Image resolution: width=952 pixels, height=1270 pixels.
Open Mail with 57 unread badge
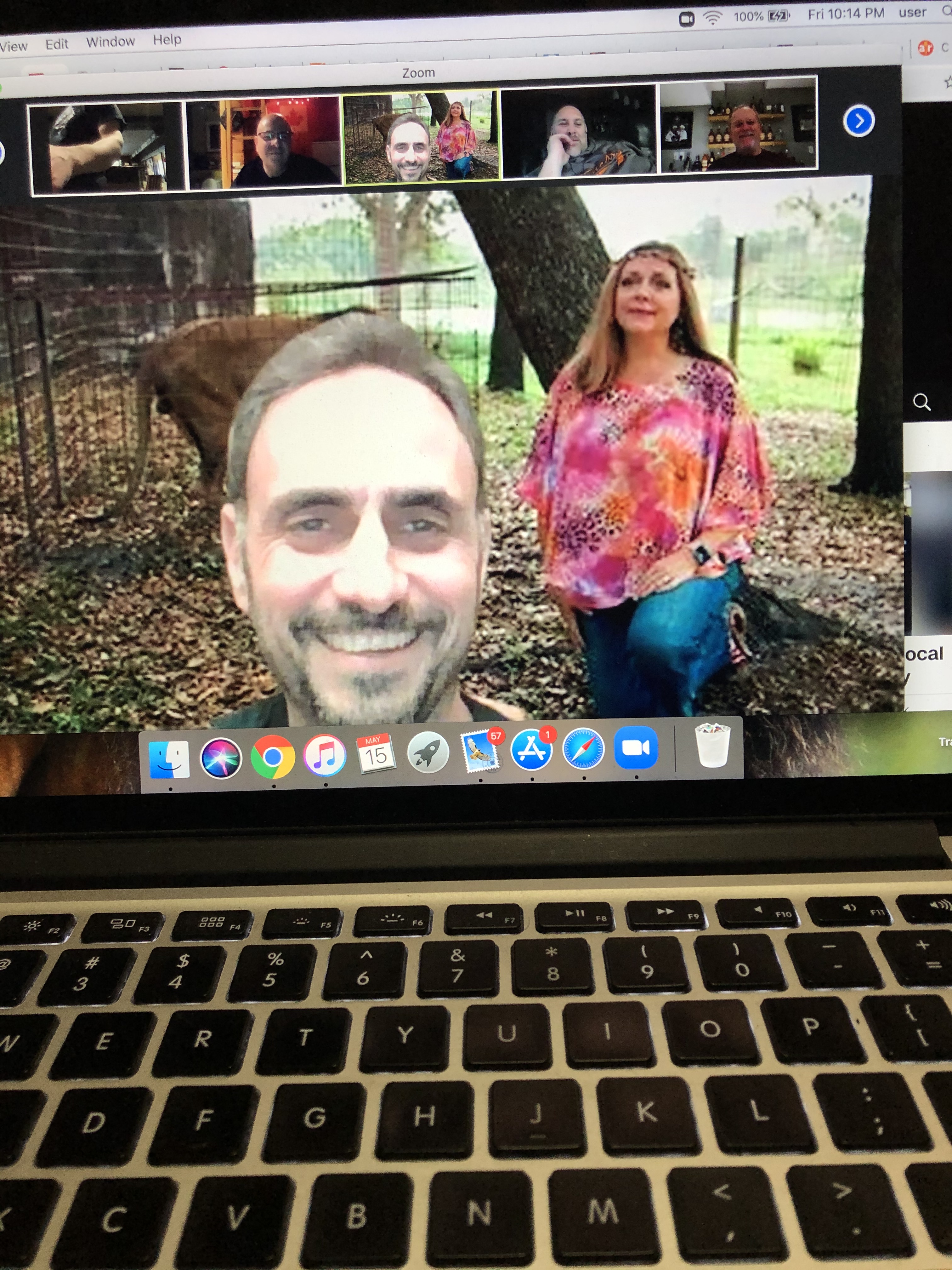[480, 752]
